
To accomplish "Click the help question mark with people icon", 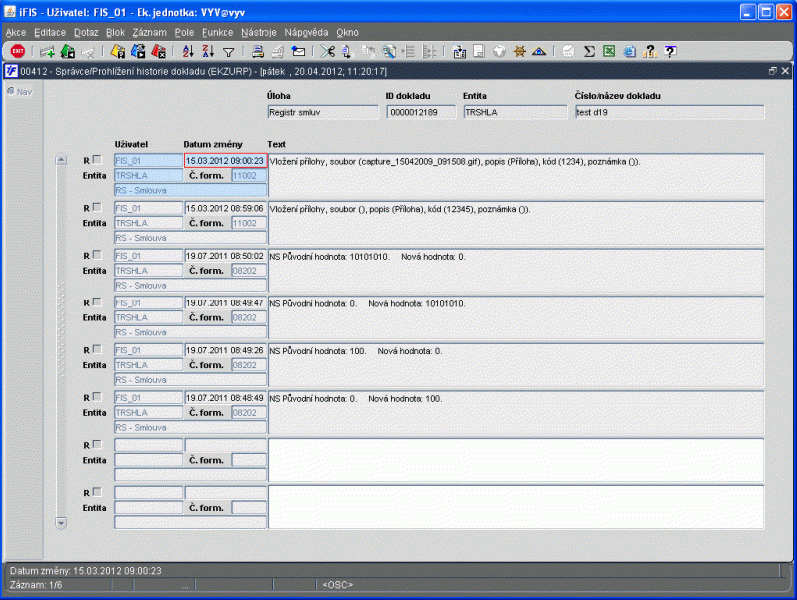I will pyautogui.click(x=650, y=51).
